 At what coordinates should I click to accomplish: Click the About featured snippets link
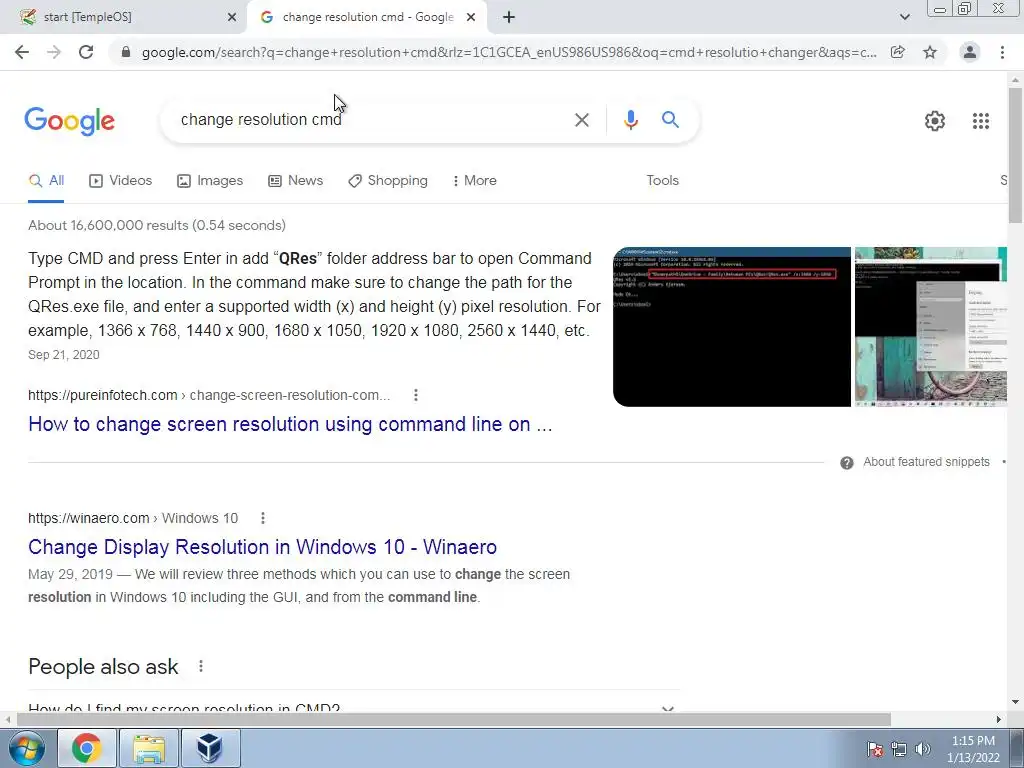click(x=926, y=462)
